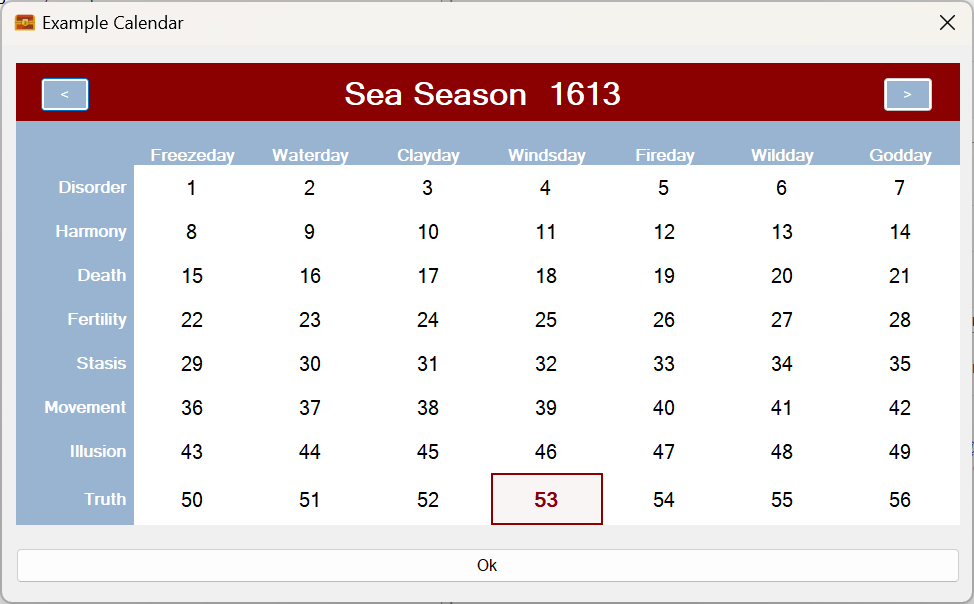Close the Example Calendar window
The width and height of the screenshot is (974, 604).
pyautogui.click(x=947, y=23)
